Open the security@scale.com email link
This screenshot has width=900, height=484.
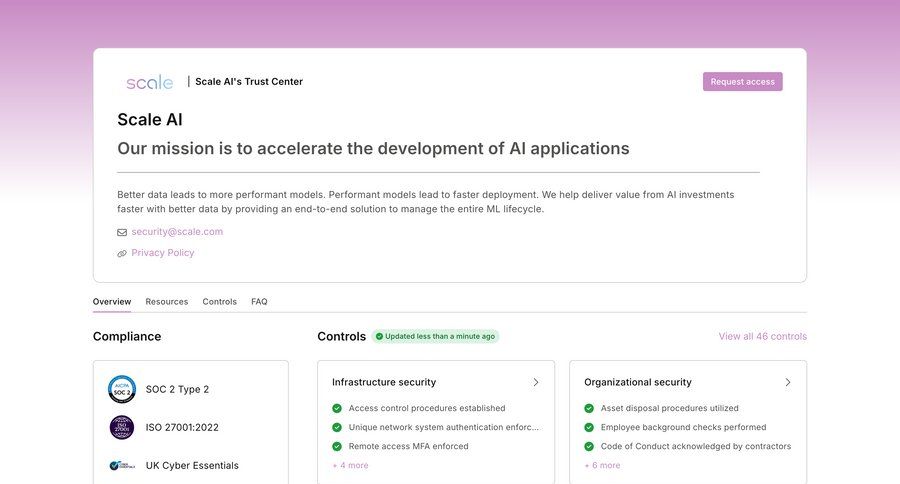[177, 232]
